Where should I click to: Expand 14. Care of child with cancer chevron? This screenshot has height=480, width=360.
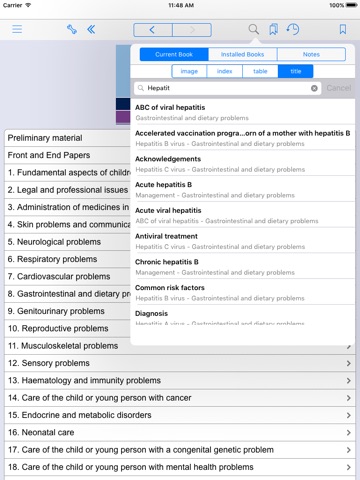click(x=349, y=398)
